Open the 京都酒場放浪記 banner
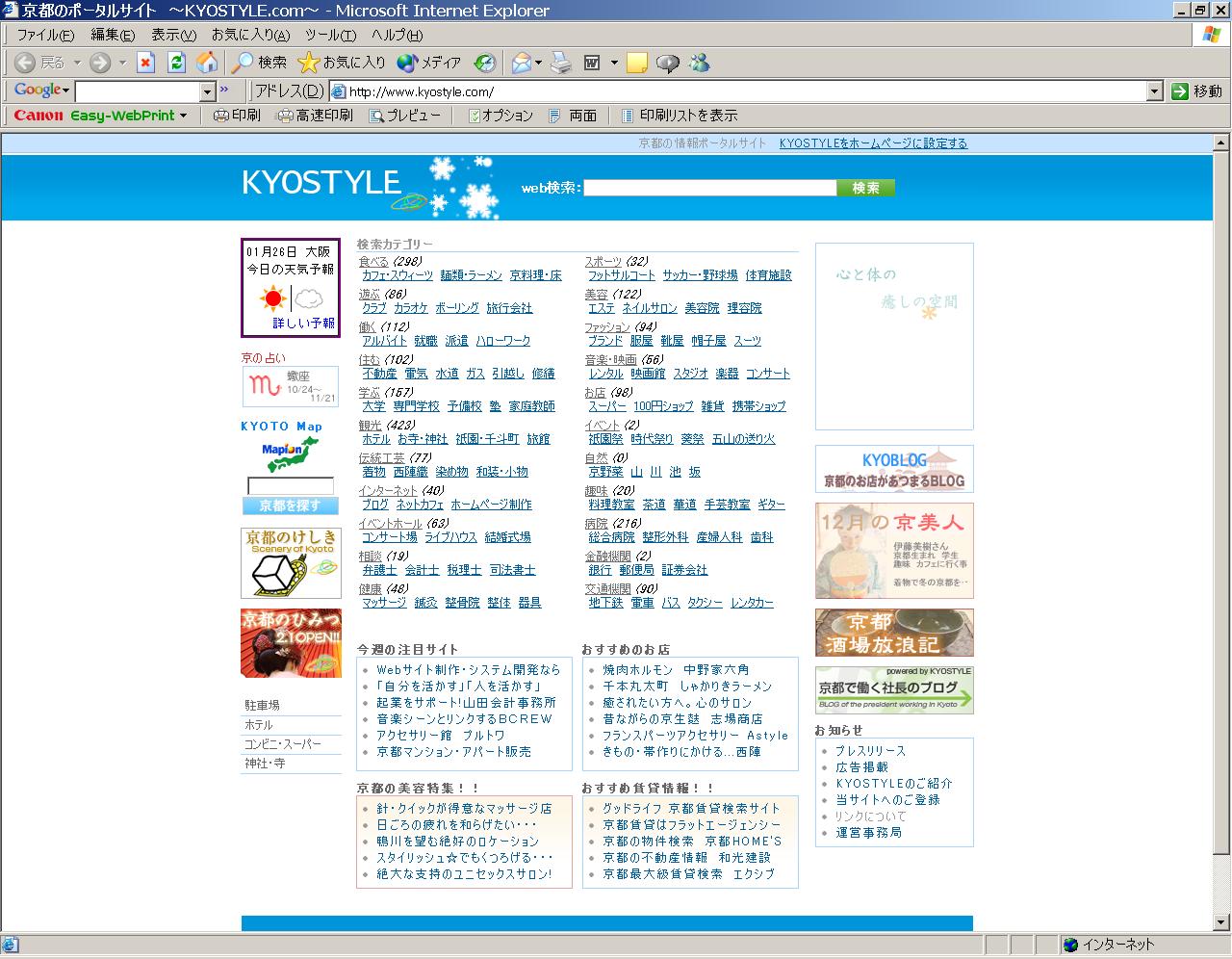The image size is (1232, 959). (894, 633)
